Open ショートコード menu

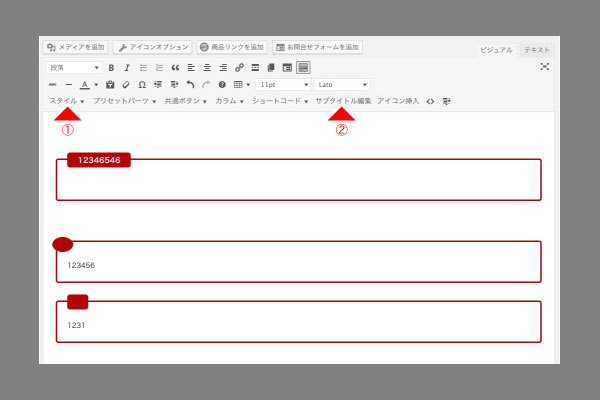[280, 101]
